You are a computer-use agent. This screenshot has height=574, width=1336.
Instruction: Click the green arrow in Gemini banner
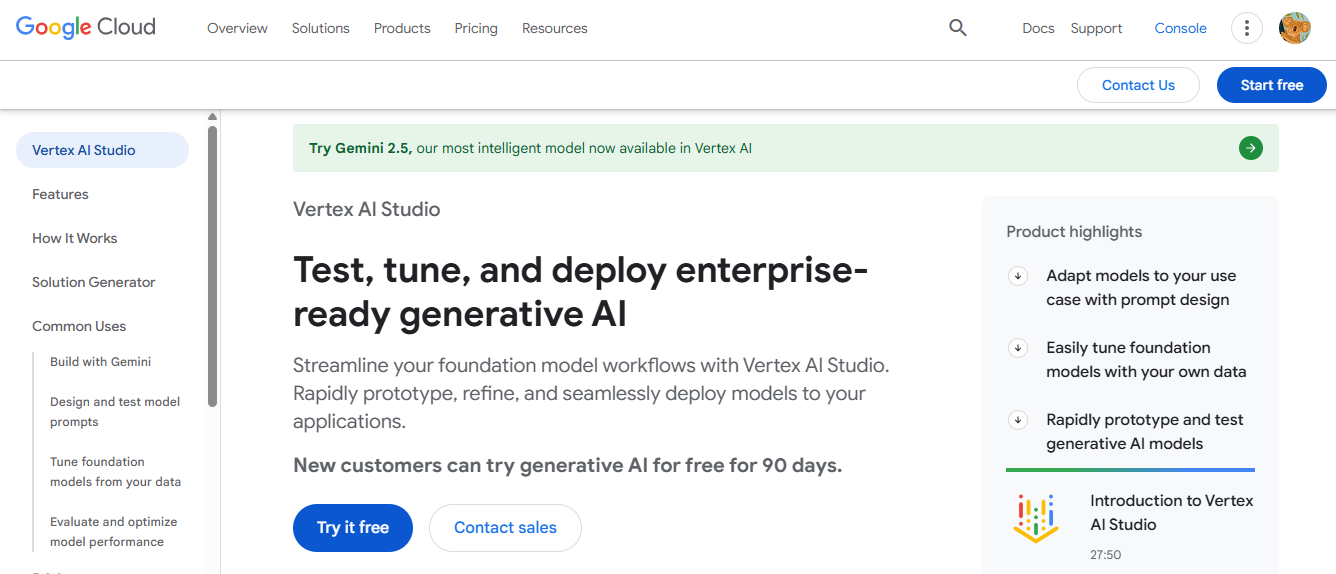click(x=1251, y=148)
